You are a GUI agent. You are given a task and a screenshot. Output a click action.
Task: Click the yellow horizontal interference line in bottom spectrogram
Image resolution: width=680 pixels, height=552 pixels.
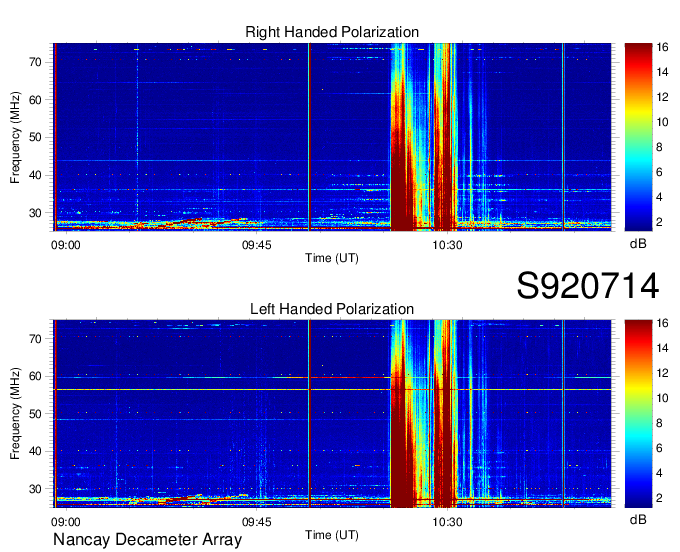point(332,389)
